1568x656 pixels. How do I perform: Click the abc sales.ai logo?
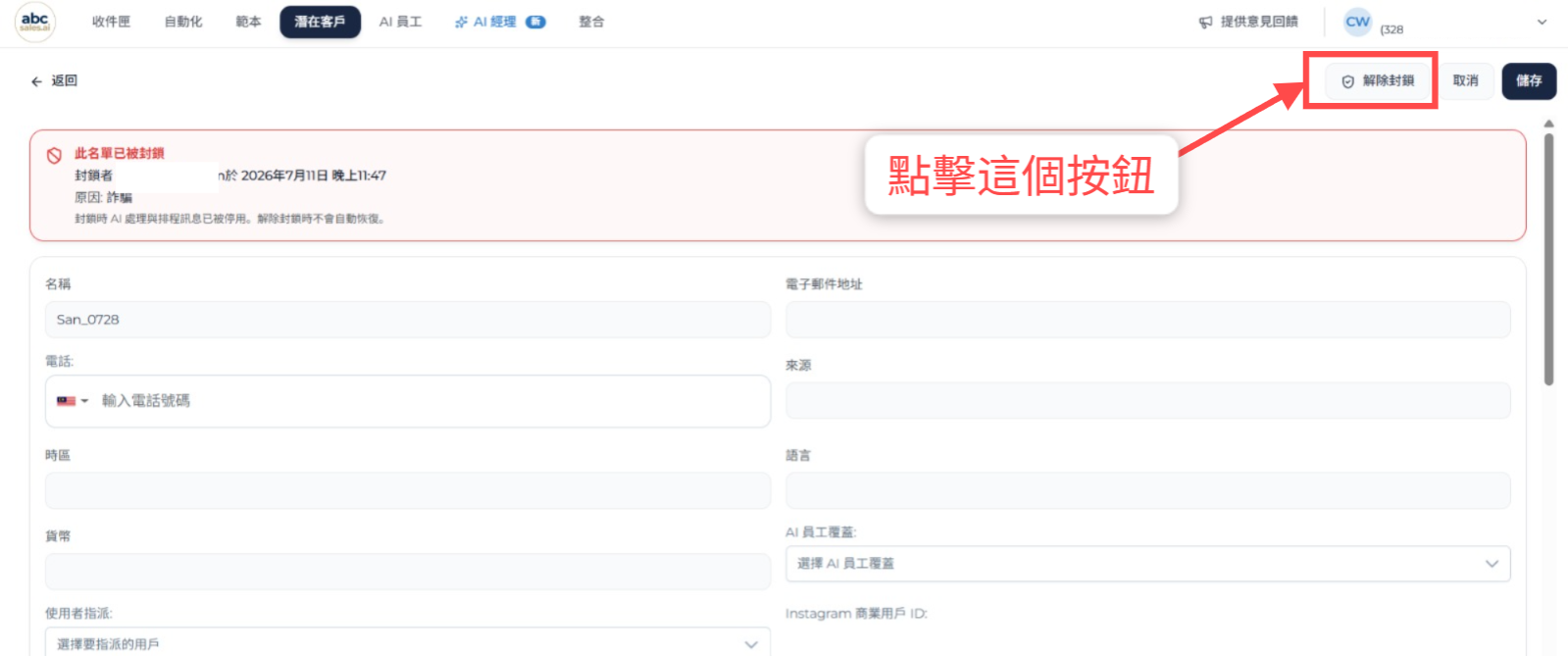[35, 22]
